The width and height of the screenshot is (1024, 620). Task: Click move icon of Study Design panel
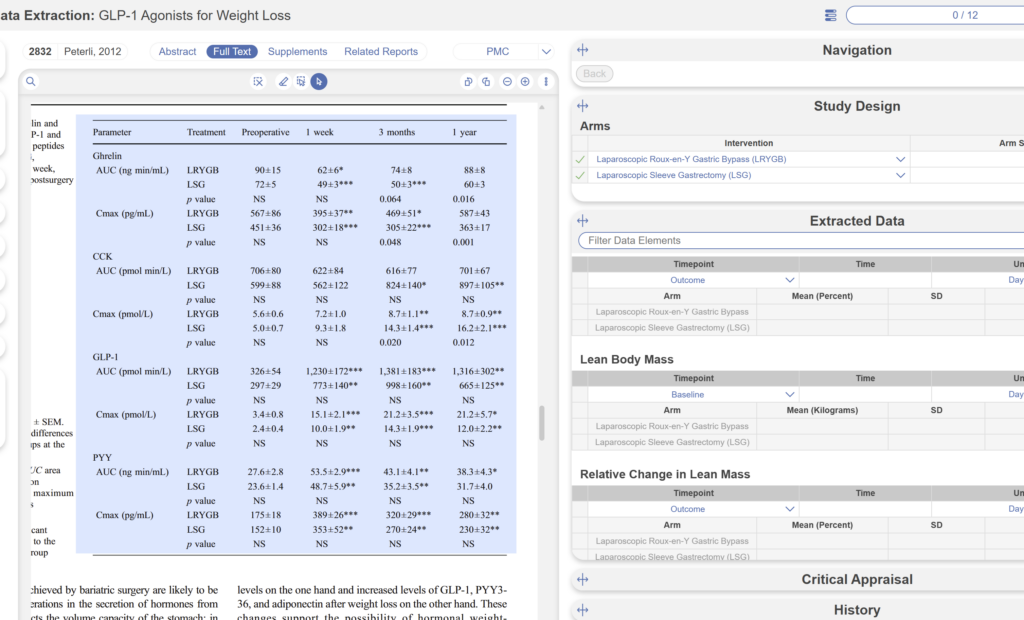583,106
